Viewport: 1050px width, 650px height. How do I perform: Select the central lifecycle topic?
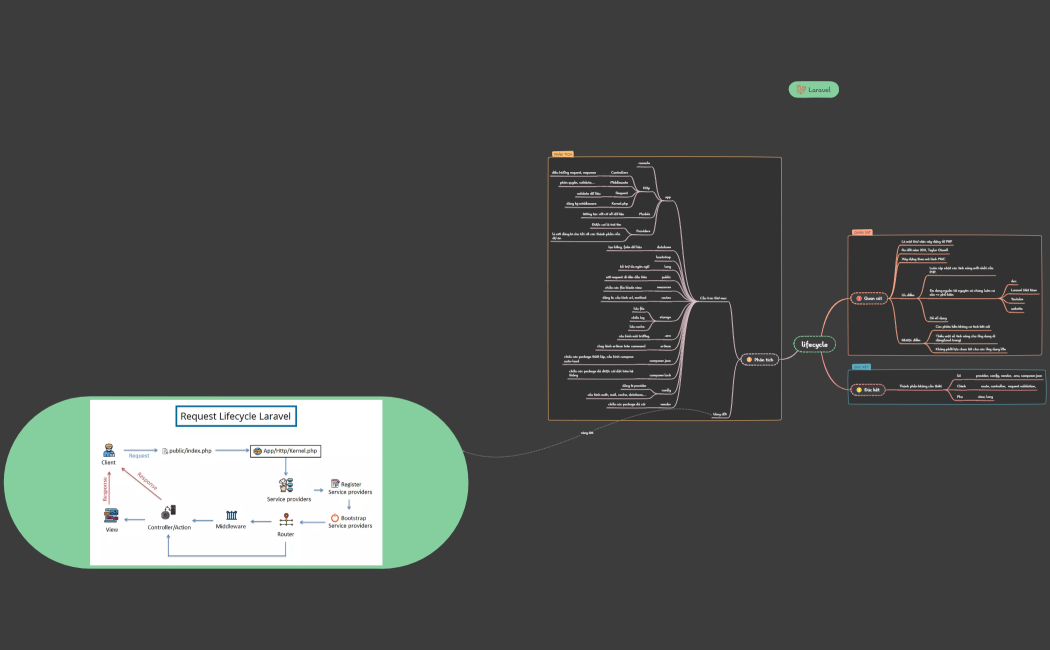[814, 344]
